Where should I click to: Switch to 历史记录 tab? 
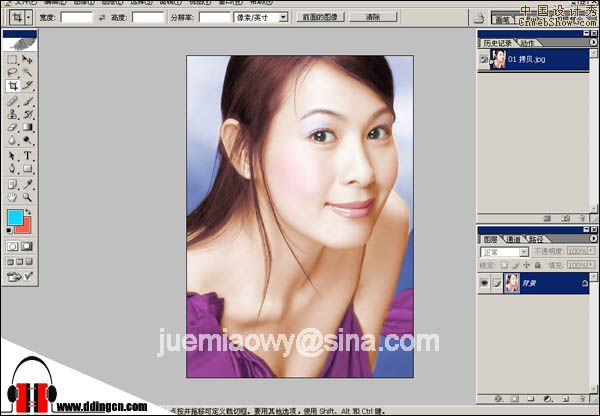(497, 43)
